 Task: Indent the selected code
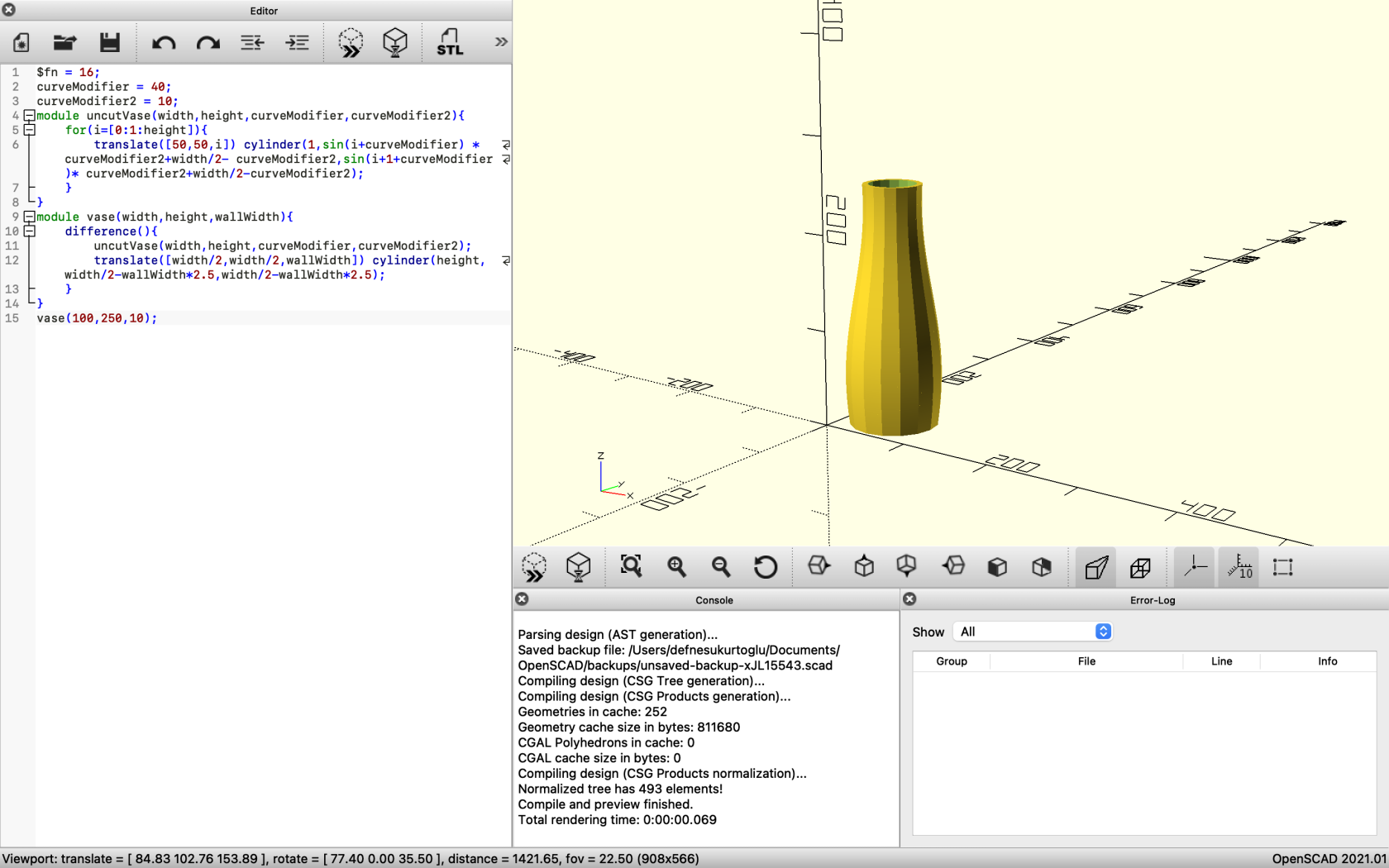click(x=297, y=42)
